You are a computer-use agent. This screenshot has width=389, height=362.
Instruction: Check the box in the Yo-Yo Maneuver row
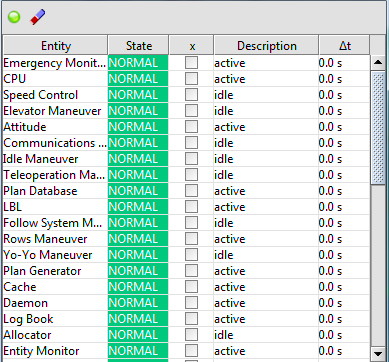(191, 255)
